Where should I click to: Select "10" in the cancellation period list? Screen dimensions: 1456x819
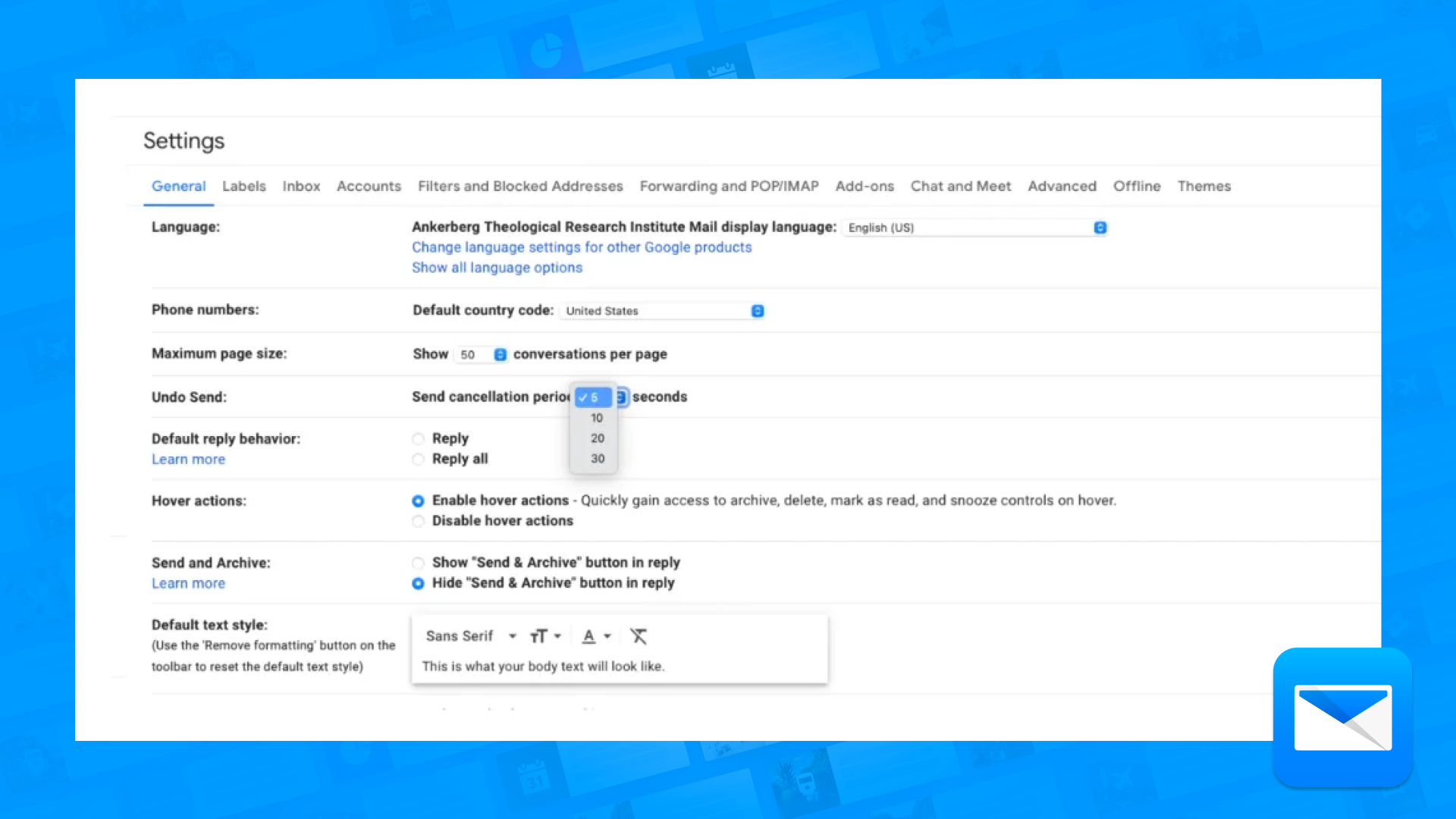tap(596, 417)
